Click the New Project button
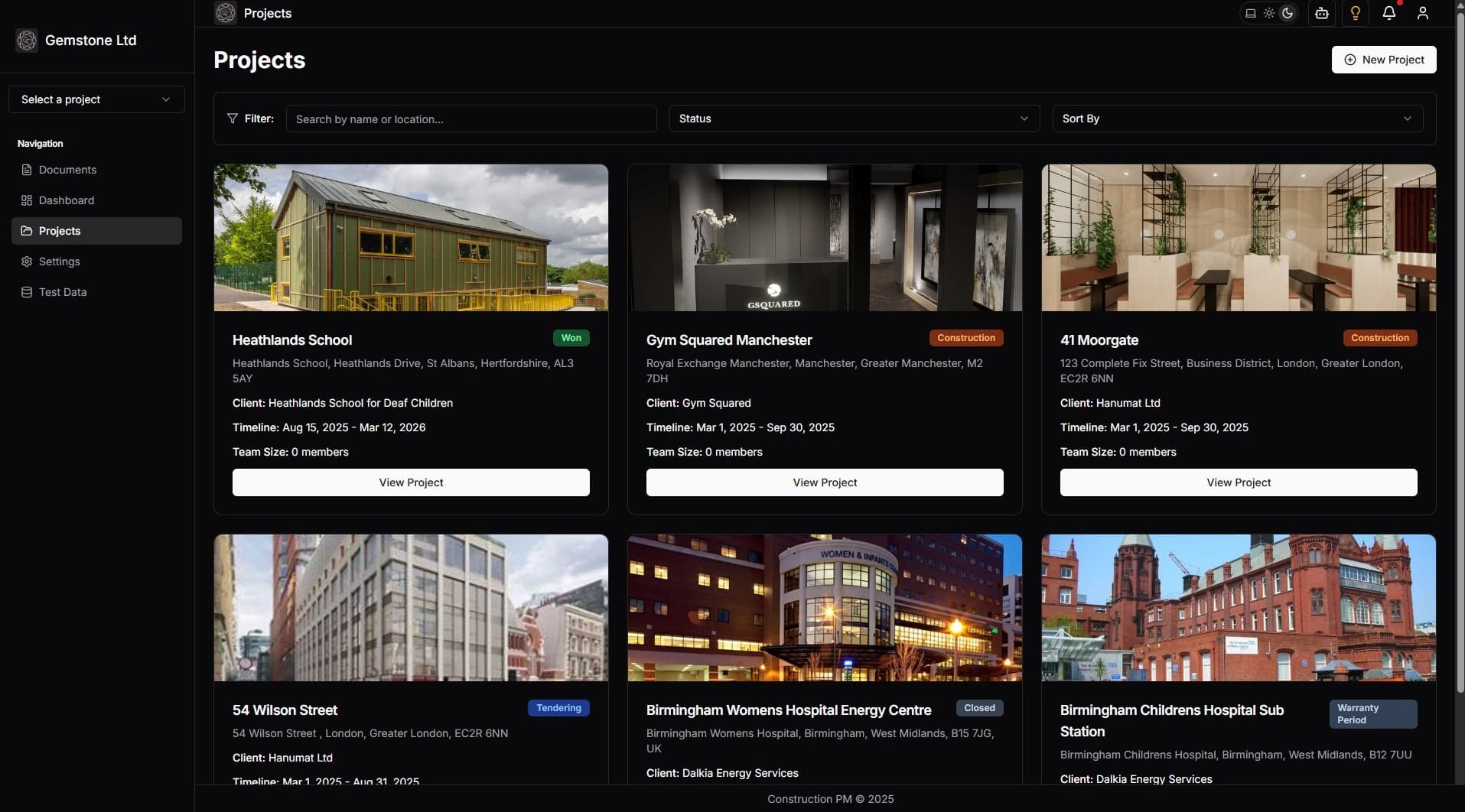 pos(1385,60)
